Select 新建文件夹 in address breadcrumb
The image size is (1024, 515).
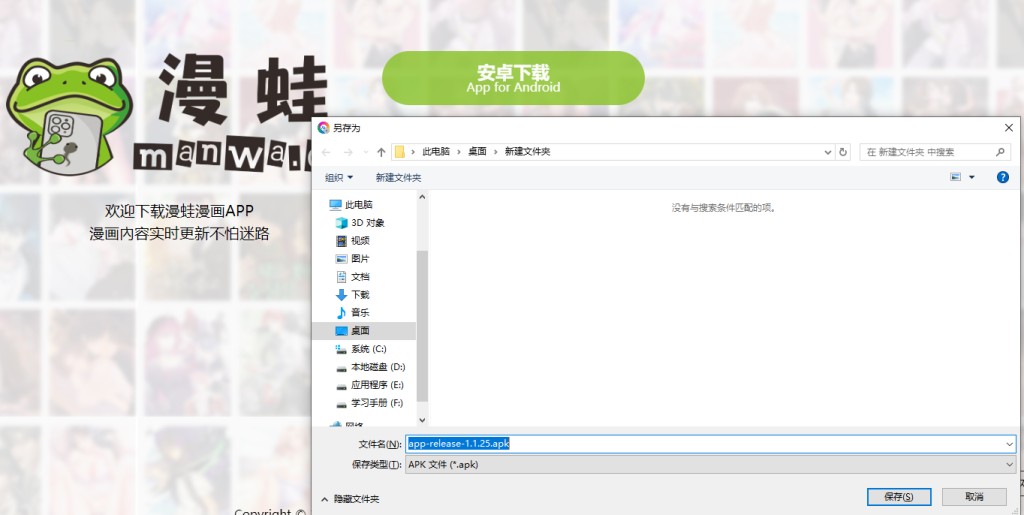point(528,151)
